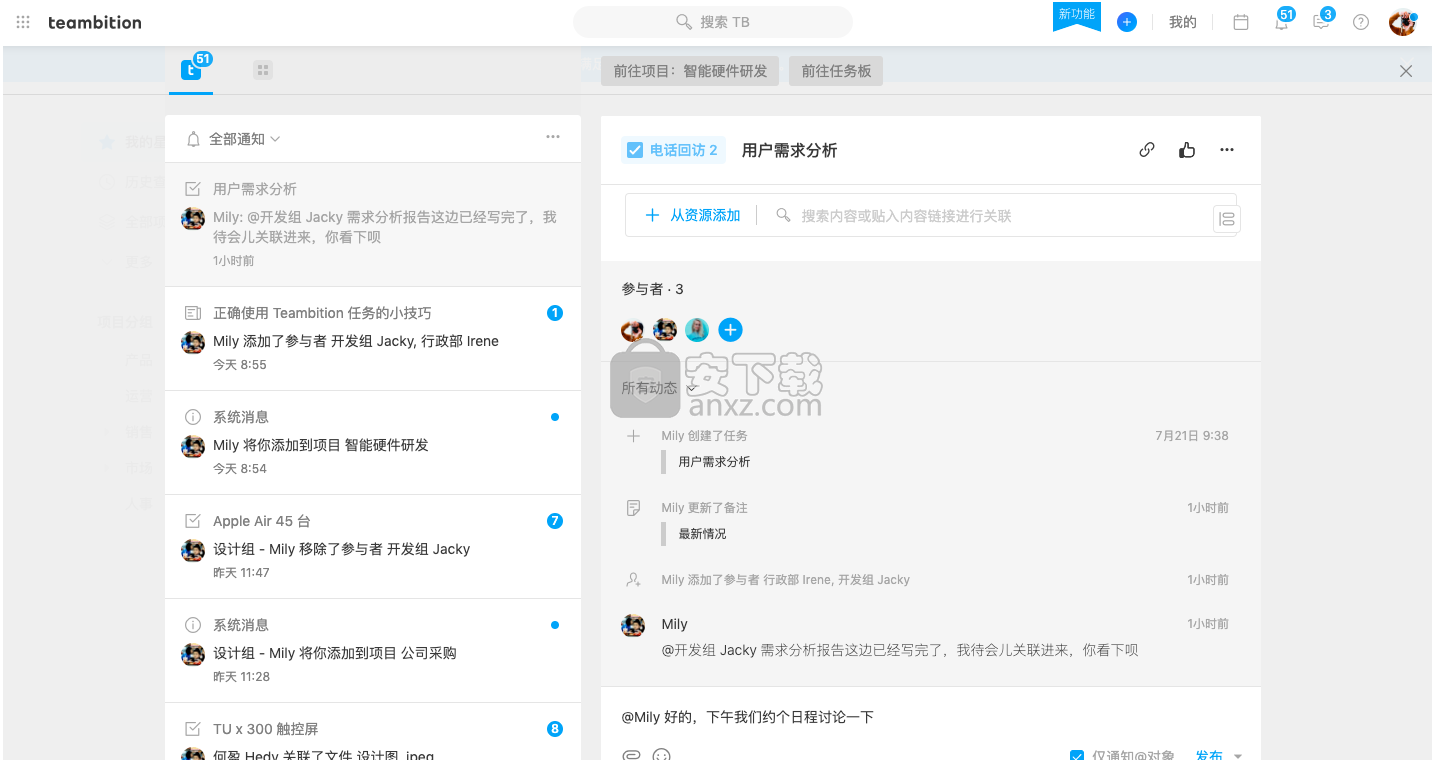Open the notification list more options (…)
Screen dimensions: 1437x760
553,137
